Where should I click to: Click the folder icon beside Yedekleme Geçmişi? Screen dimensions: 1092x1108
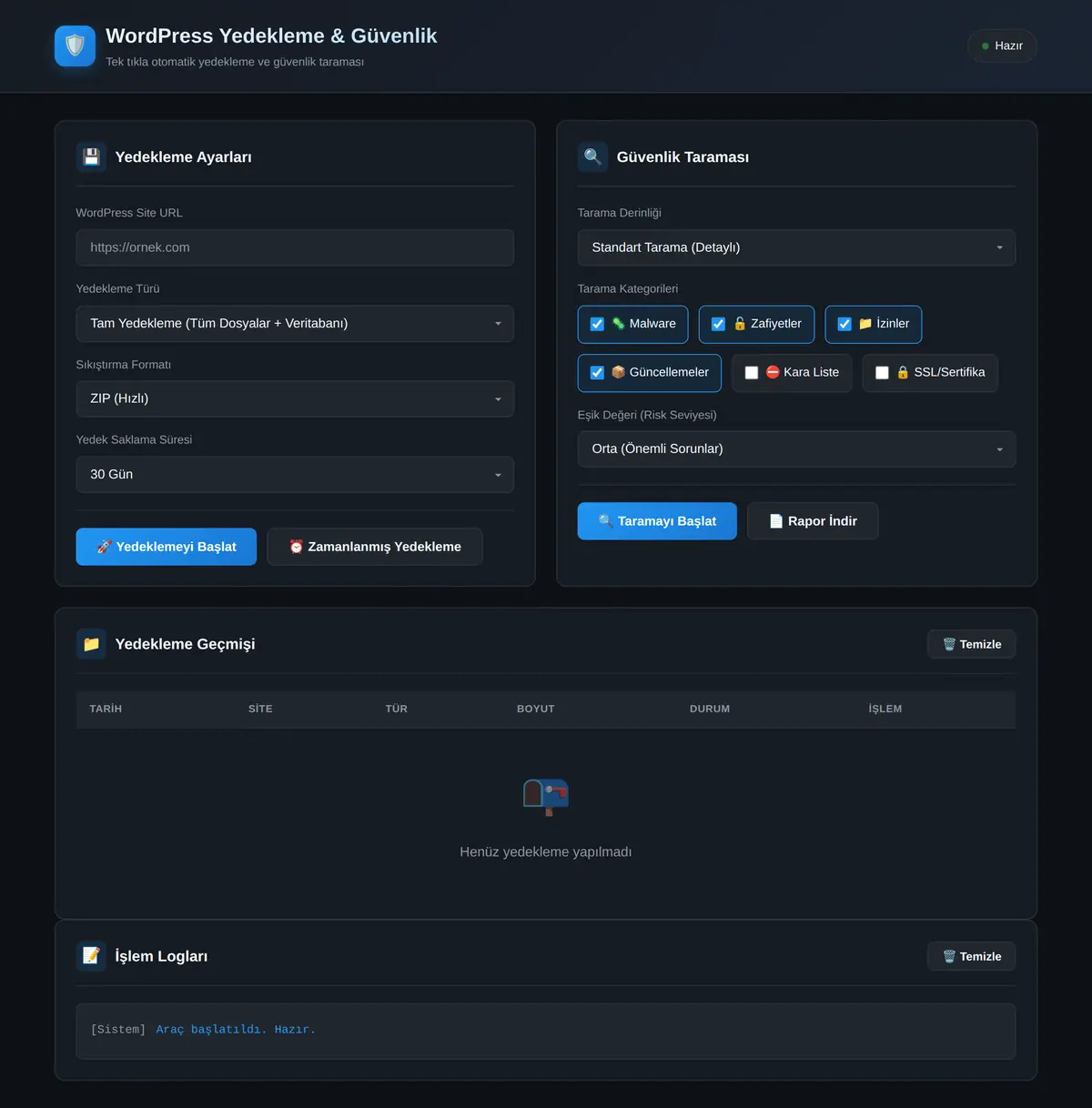(x=91, y=644)
